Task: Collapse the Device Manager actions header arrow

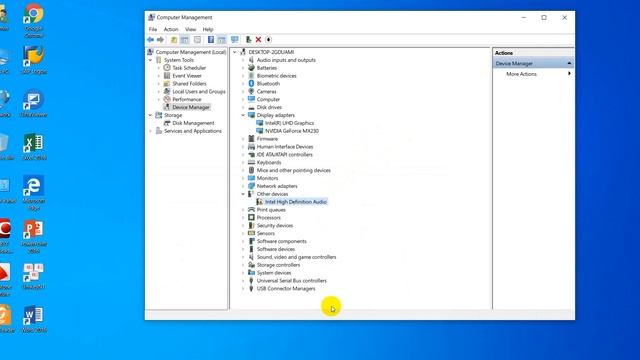Action: [569, 63]
